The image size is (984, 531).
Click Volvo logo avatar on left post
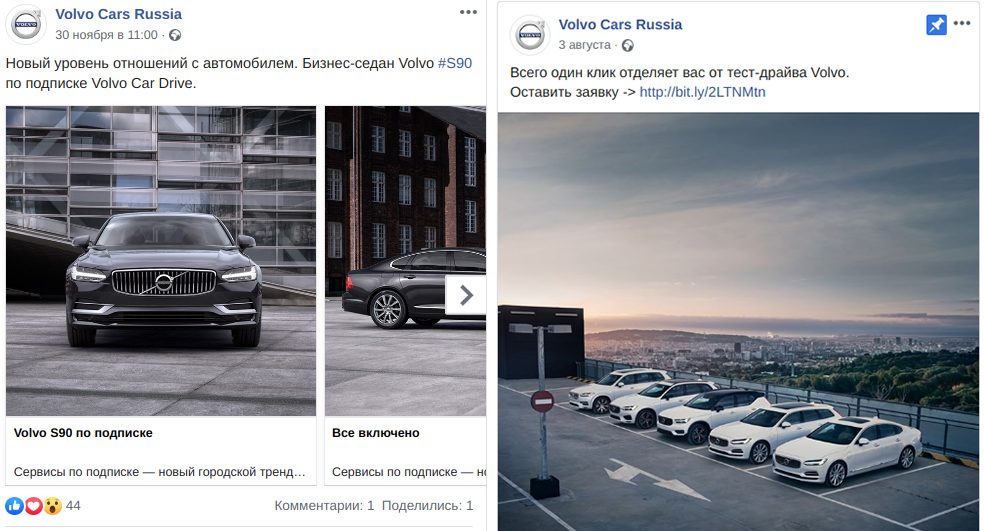pos(26,24)
